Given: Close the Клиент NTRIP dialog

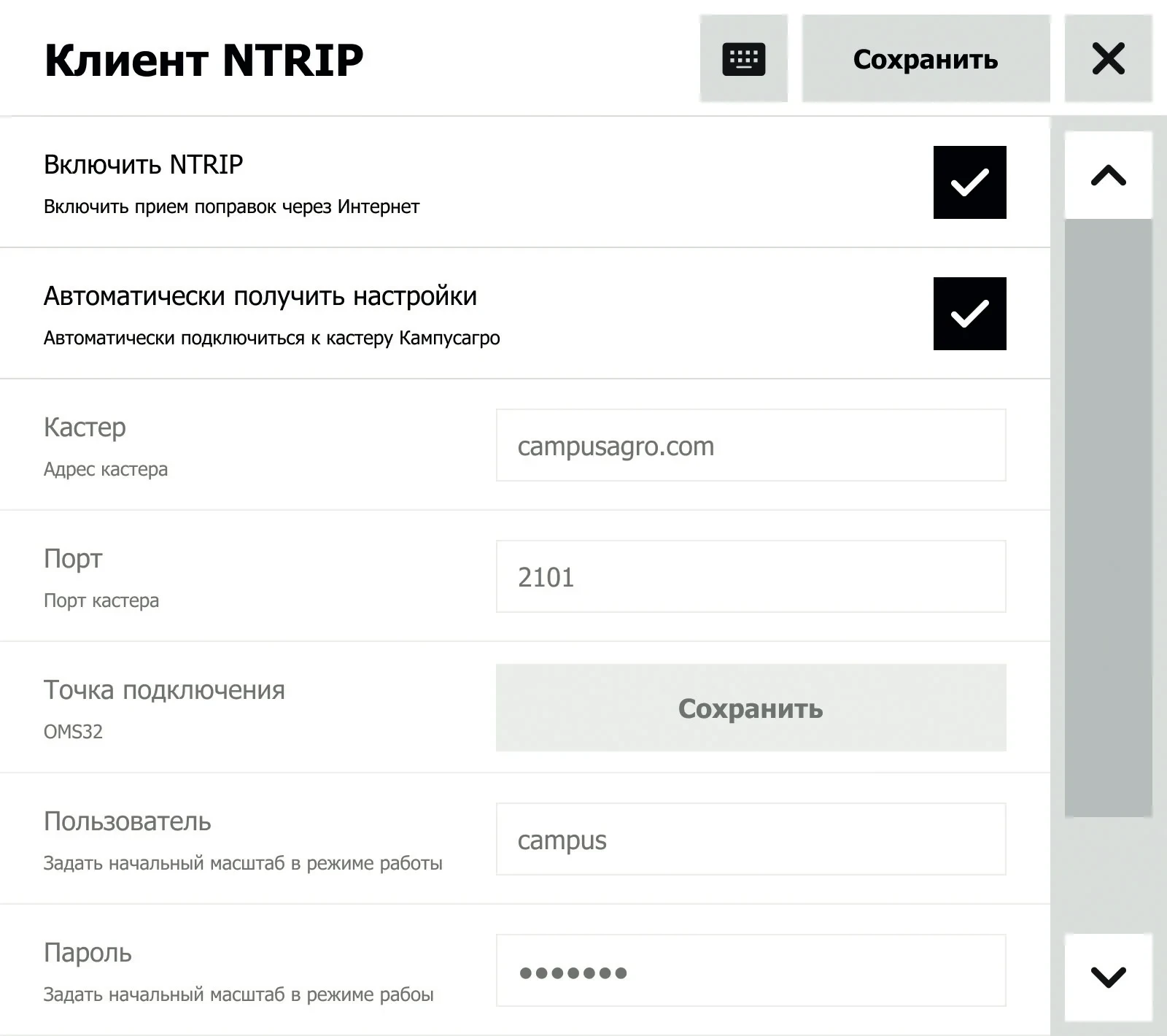Looking at the screenshot, I should tap(1108, 58).
